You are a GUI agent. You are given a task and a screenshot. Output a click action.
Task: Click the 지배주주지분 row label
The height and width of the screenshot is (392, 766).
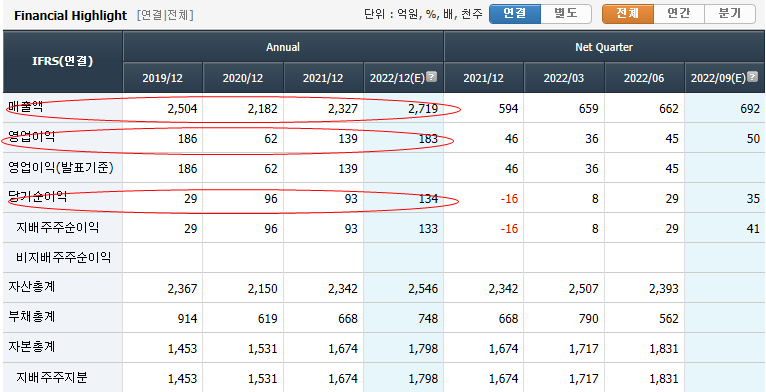52,377
